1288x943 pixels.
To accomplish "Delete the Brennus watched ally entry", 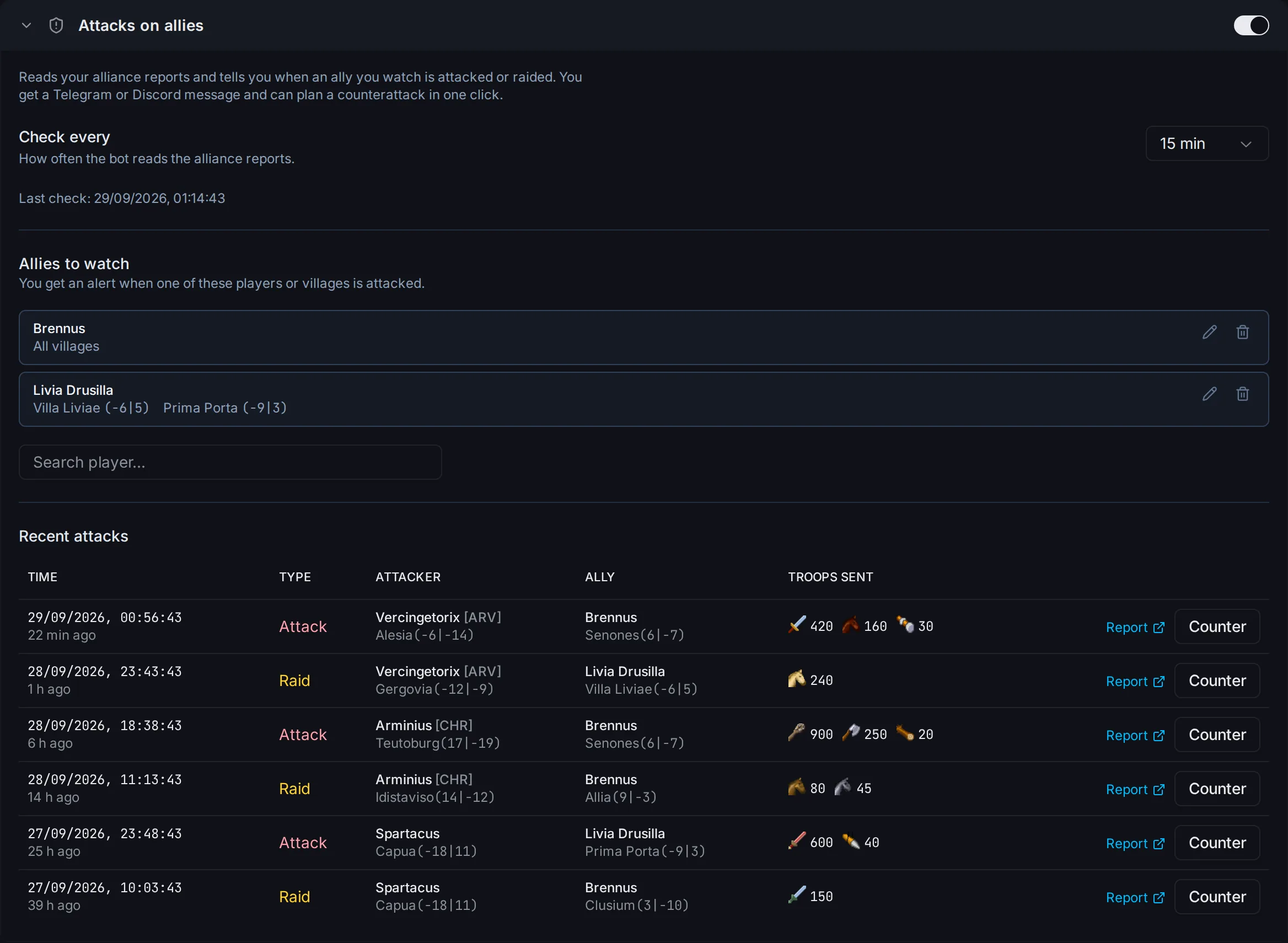I will coord(1242,332).
